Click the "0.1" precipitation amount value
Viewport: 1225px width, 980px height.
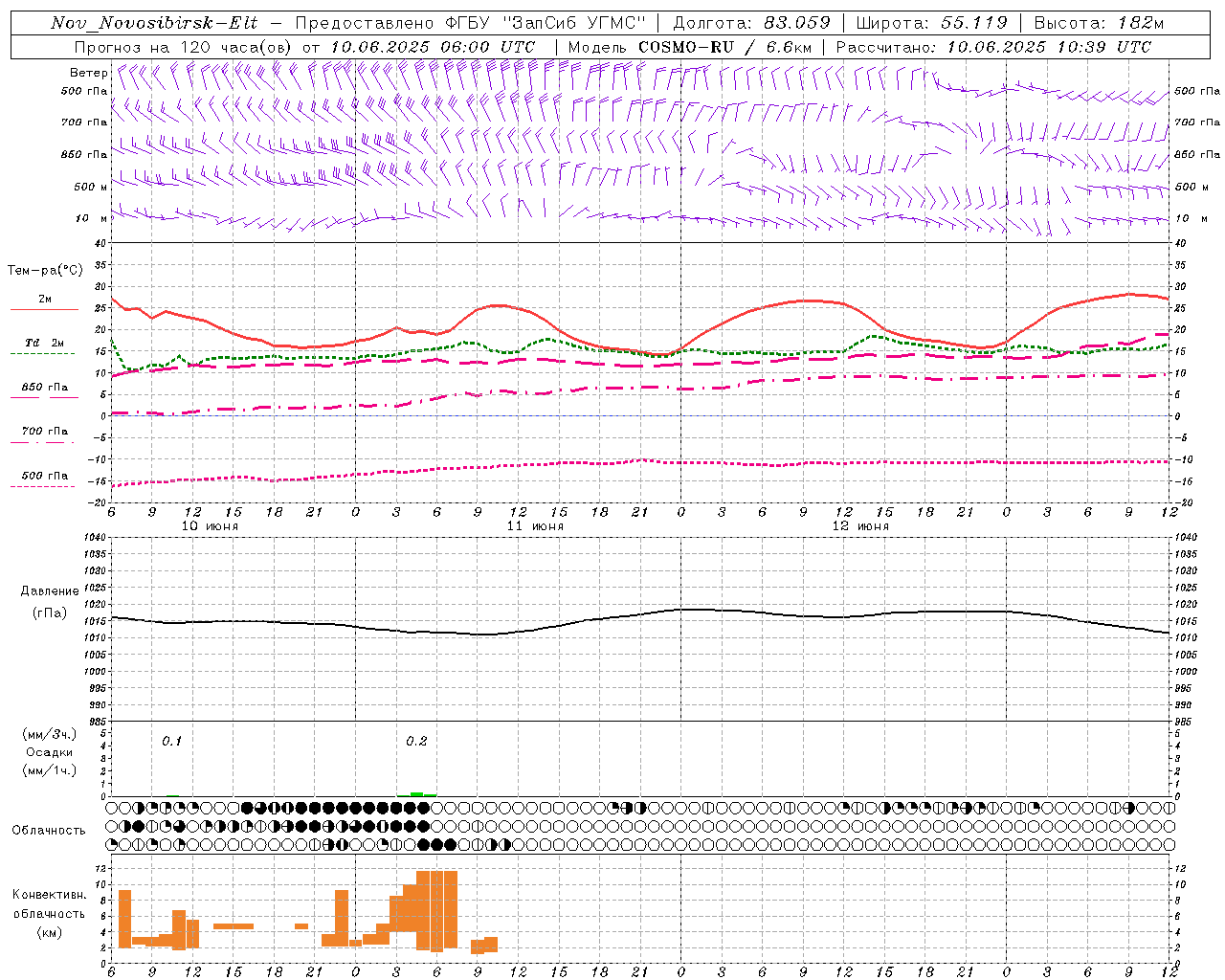[x=171, y=742]
